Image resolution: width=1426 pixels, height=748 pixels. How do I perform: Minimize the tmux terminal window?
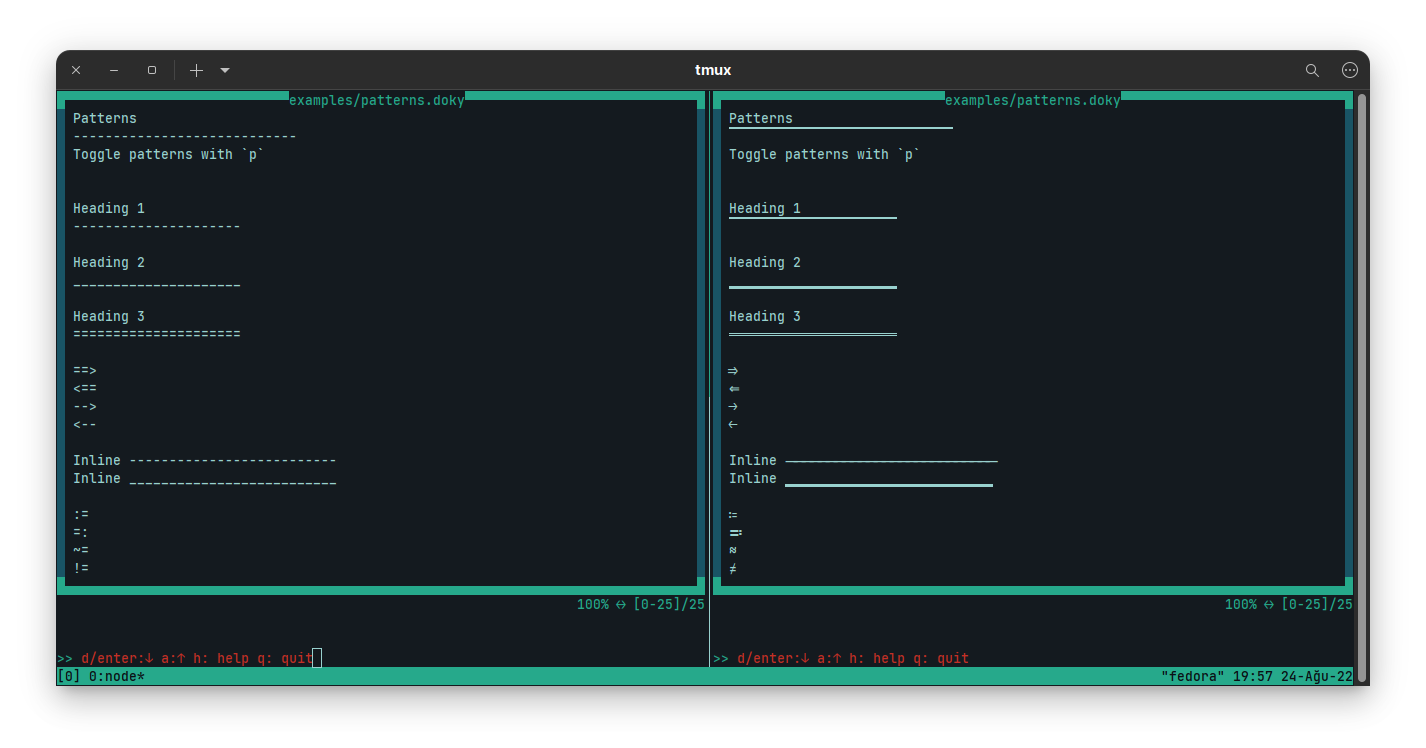click(114, 70)
